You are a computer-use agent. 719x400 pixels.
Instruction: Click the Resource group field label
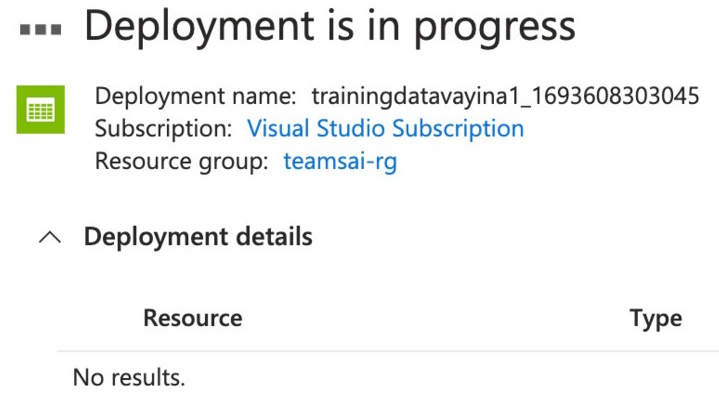point(181,161)
